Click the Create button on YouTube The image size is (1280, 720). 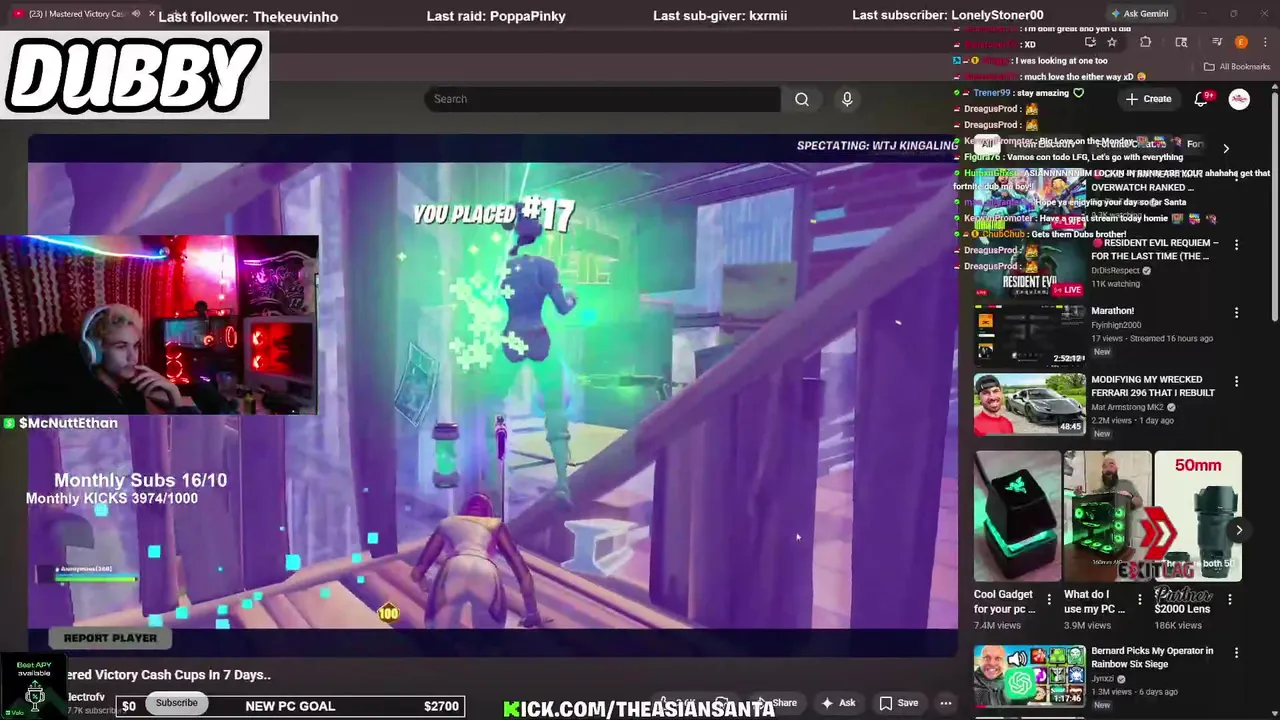[x=1148, y=99]
